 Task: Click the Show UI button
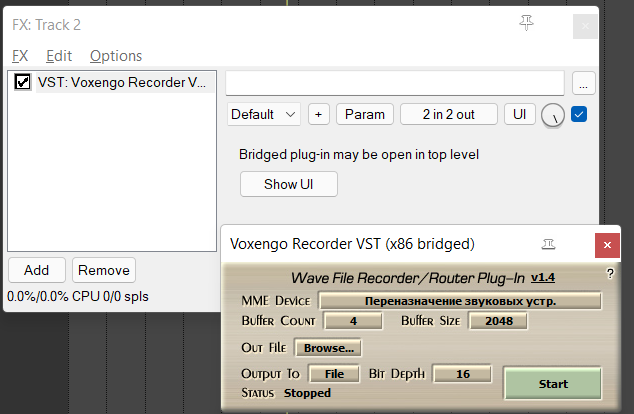click(x=288, y=184)
